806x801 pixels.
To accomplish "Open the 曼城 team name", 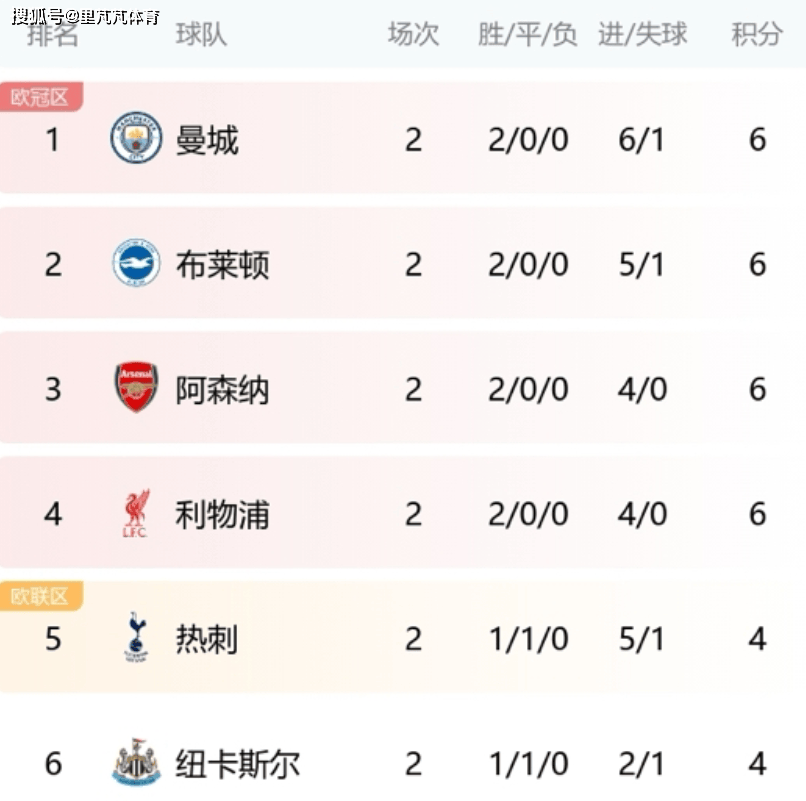I will point(207,140).
